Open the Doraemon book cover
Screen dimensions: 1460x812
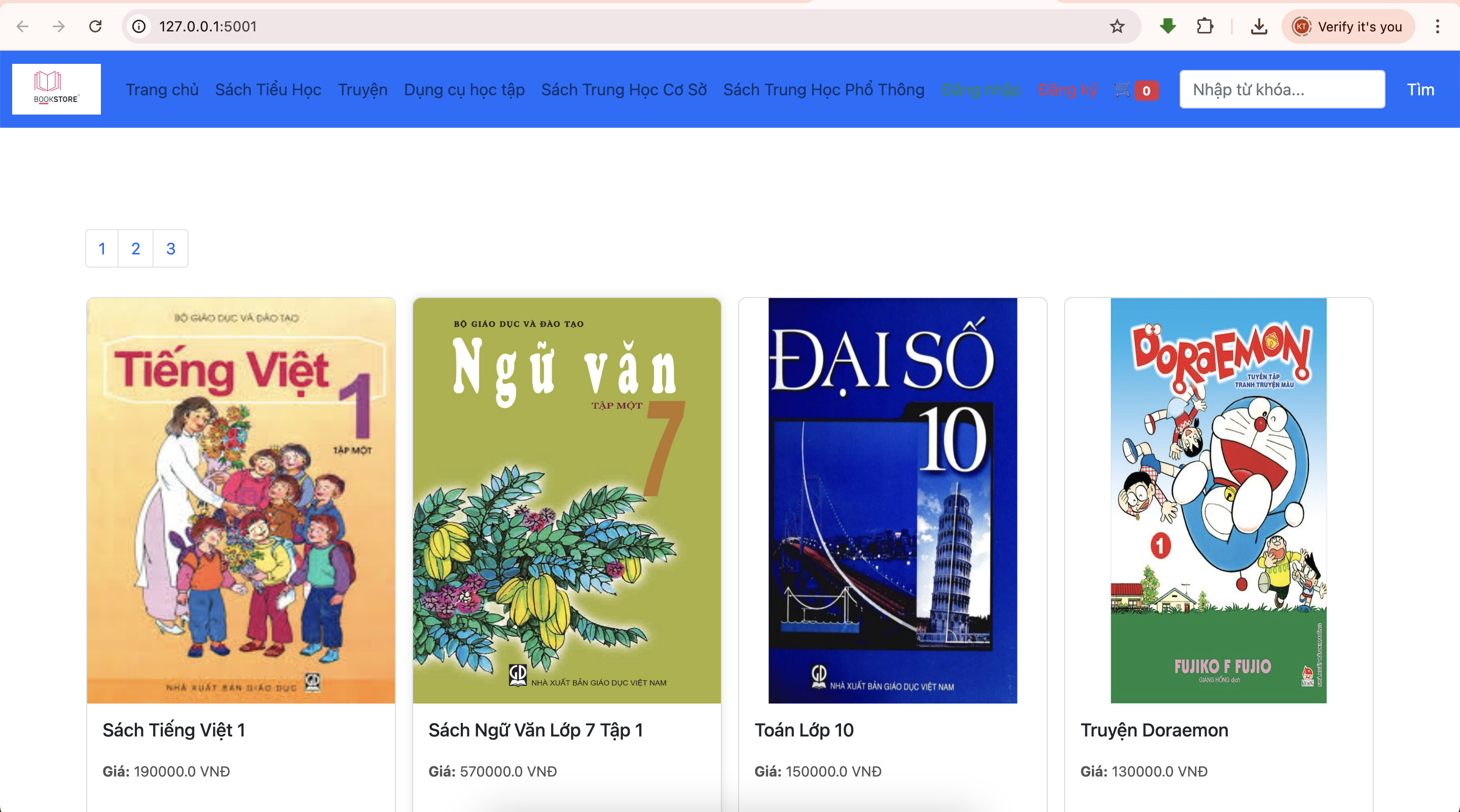(x=1219, y=501)
